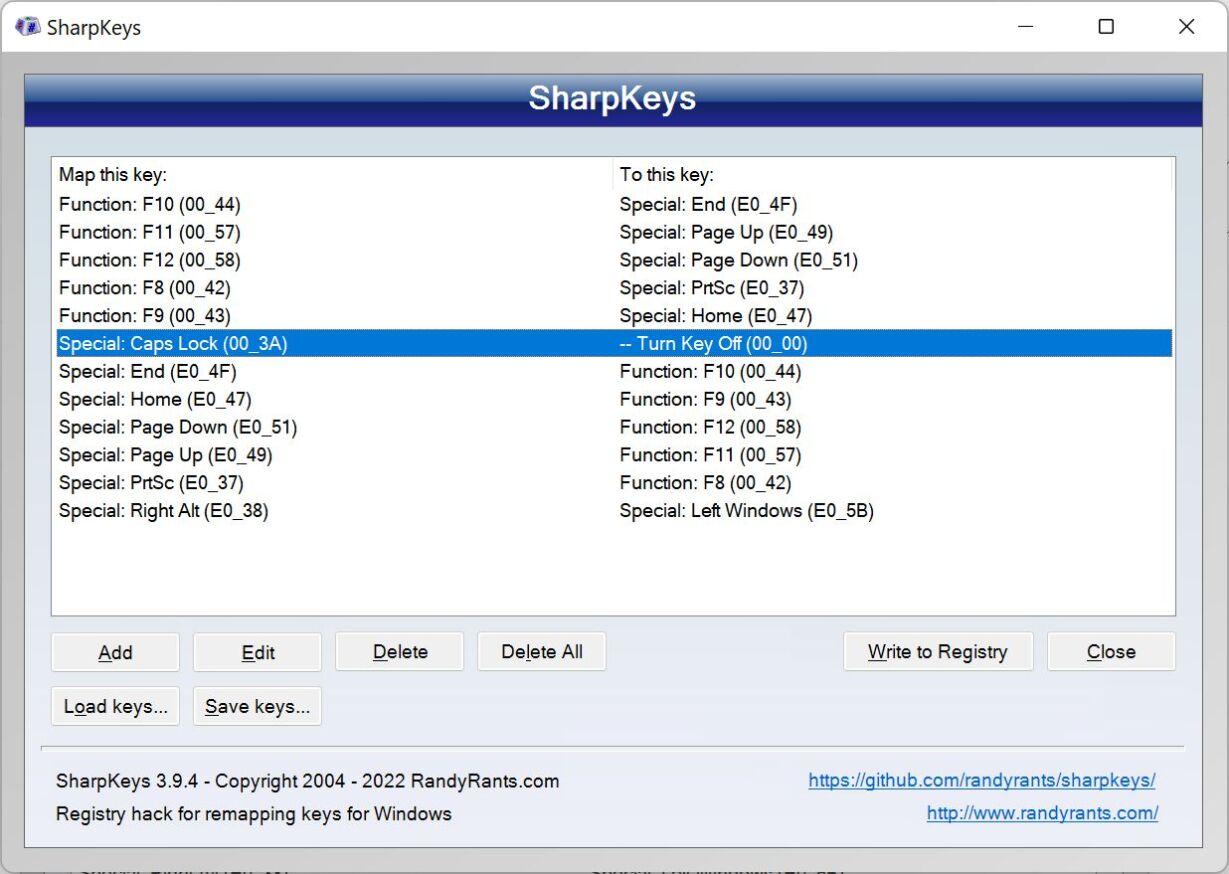Click the Add button to create new mapping

pos(115,651)
